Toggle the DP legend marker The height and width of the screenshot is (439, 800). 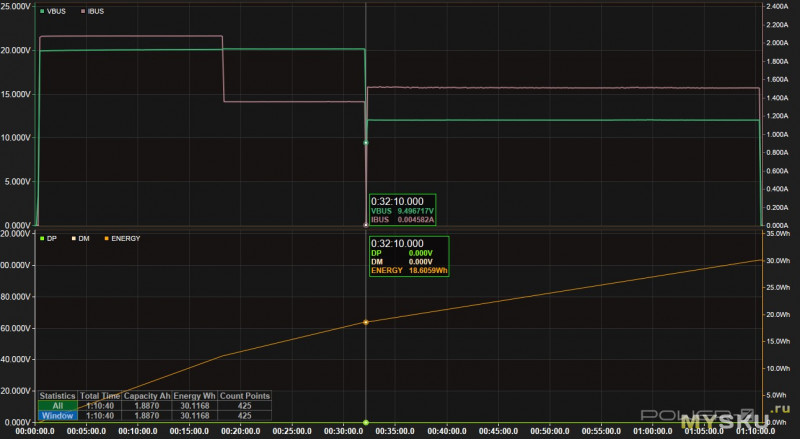[42, 238]
